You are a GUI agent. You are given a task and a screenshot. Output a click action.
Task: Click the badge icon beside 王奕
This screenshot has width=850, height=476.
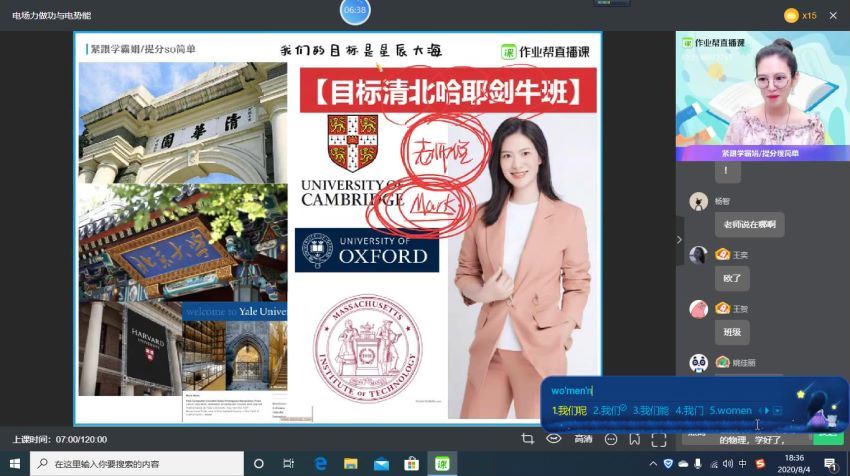722,254
